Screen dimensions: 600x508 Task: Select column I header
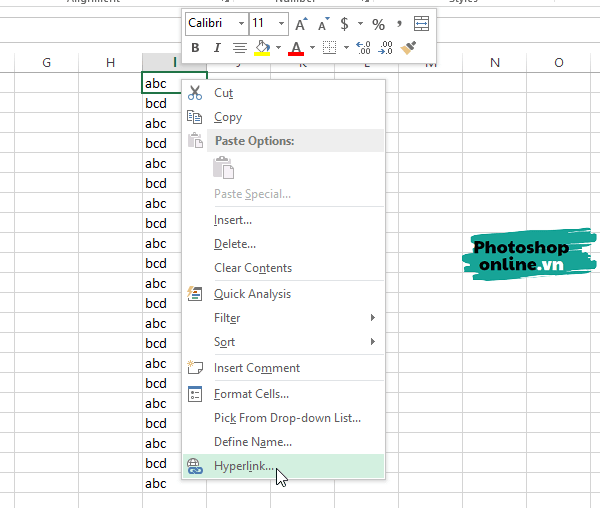(174, 62)
